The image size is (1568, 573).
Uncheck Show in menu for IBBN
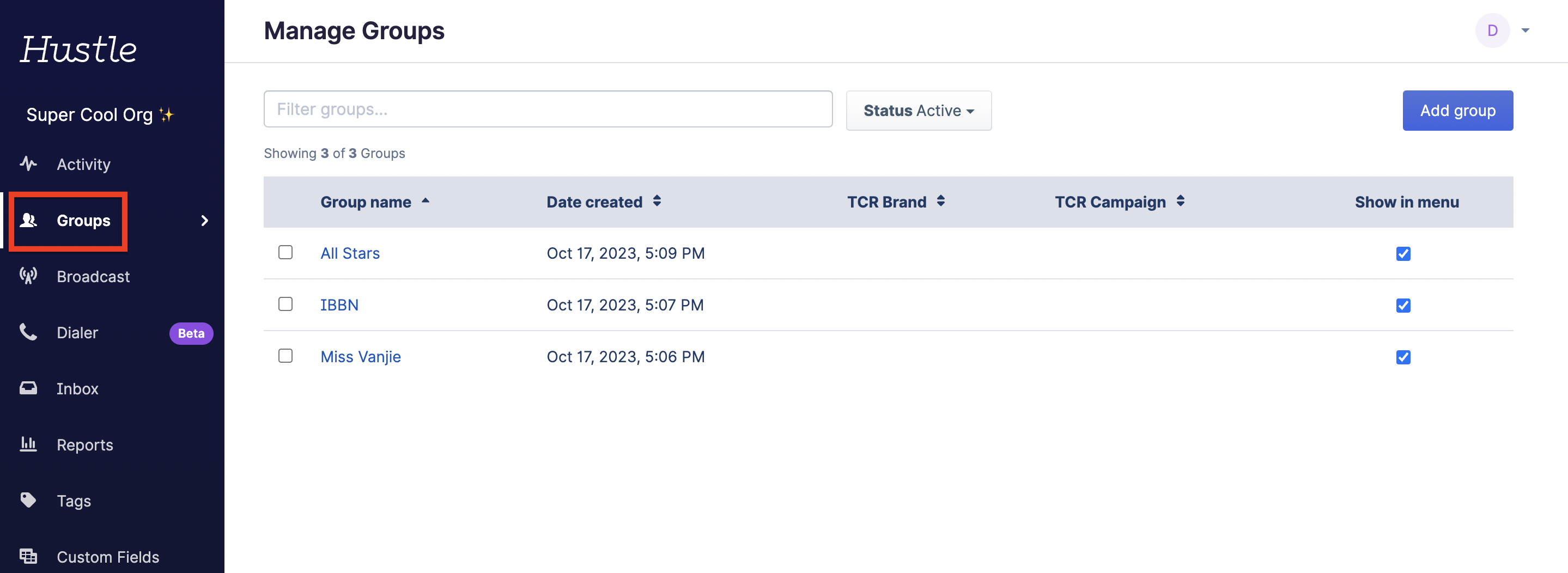pos(1403,306)
